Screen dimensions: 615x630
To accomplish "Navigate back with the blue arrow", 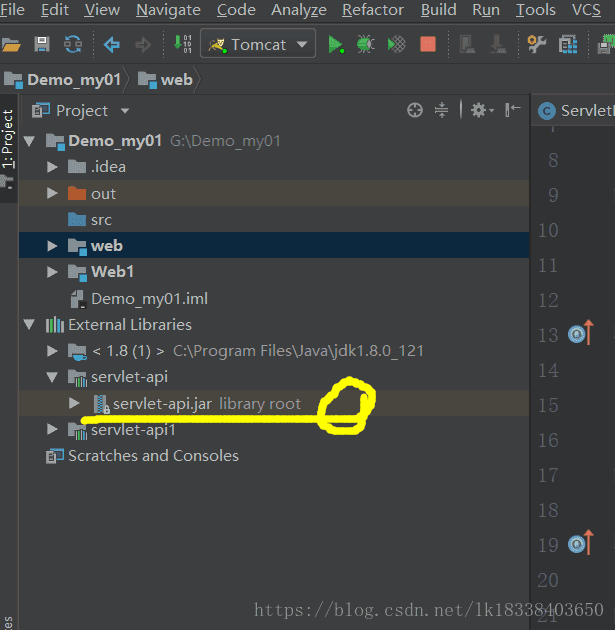I will (112, 44).
